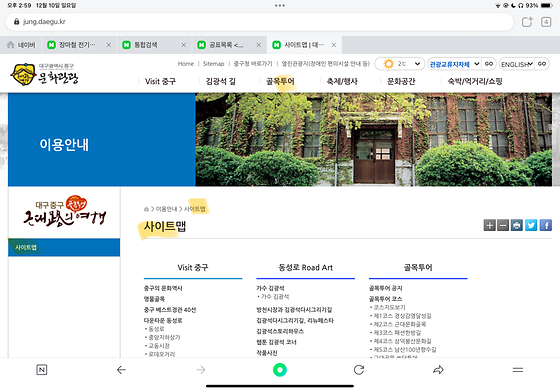Screen dimensions: 560x391
Task: Click the home icon in the breadcrumb
Action: tap(146, 209)
